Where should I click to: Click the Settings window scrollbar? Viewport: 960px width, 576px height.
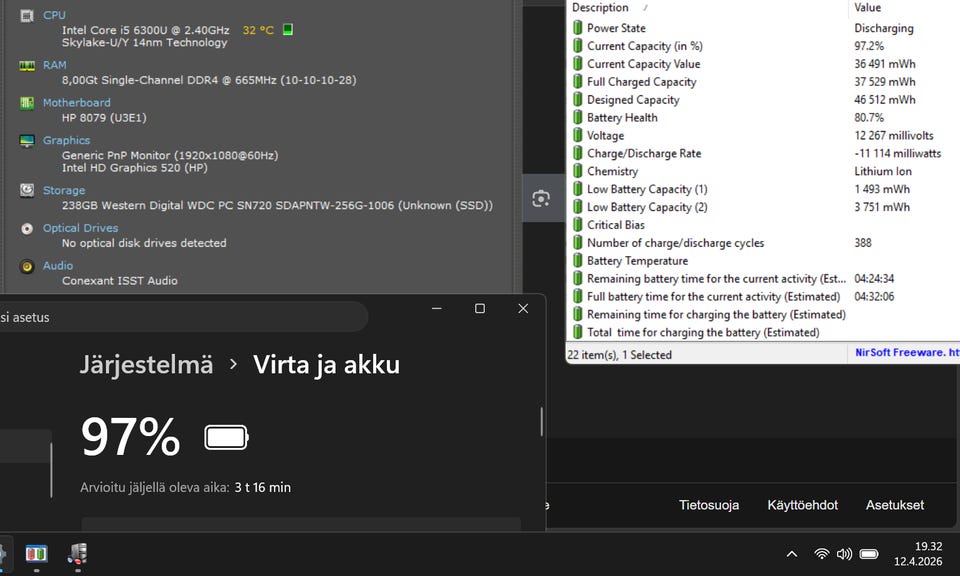coord(541,421)
